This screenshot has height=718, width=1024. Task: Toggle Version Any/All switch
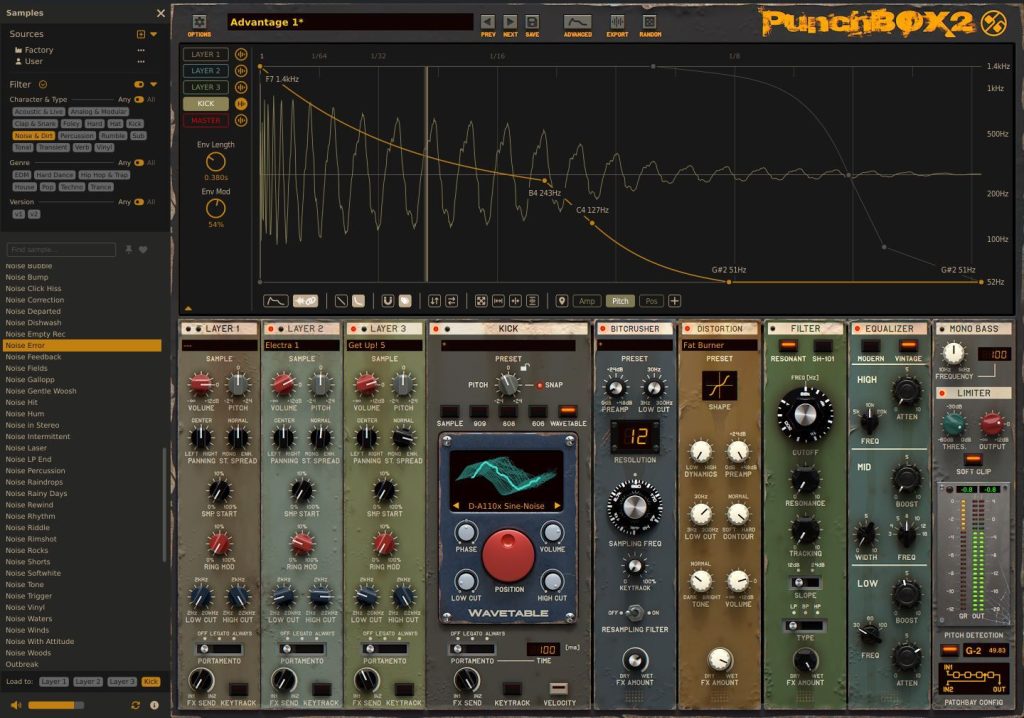pyautogui.click(x=139, y=202)
